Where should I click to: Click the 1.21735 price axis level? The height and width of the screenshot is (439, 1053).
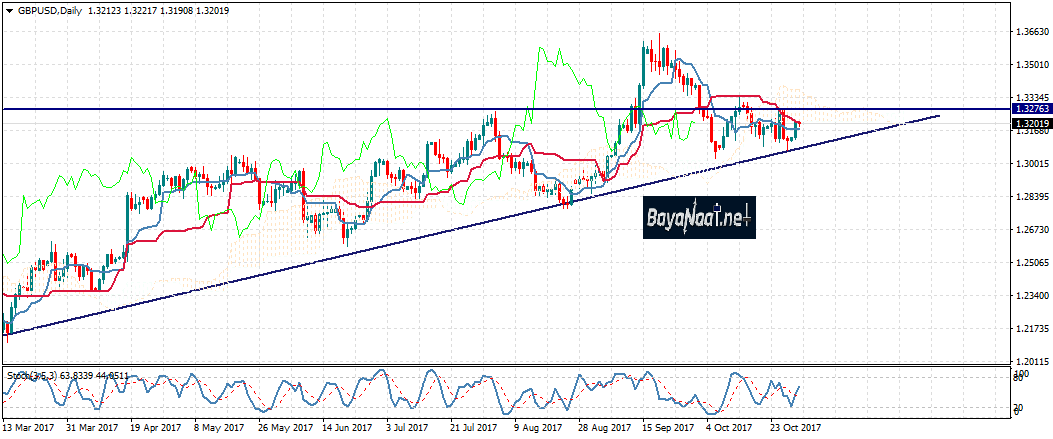click(1030, 329)
